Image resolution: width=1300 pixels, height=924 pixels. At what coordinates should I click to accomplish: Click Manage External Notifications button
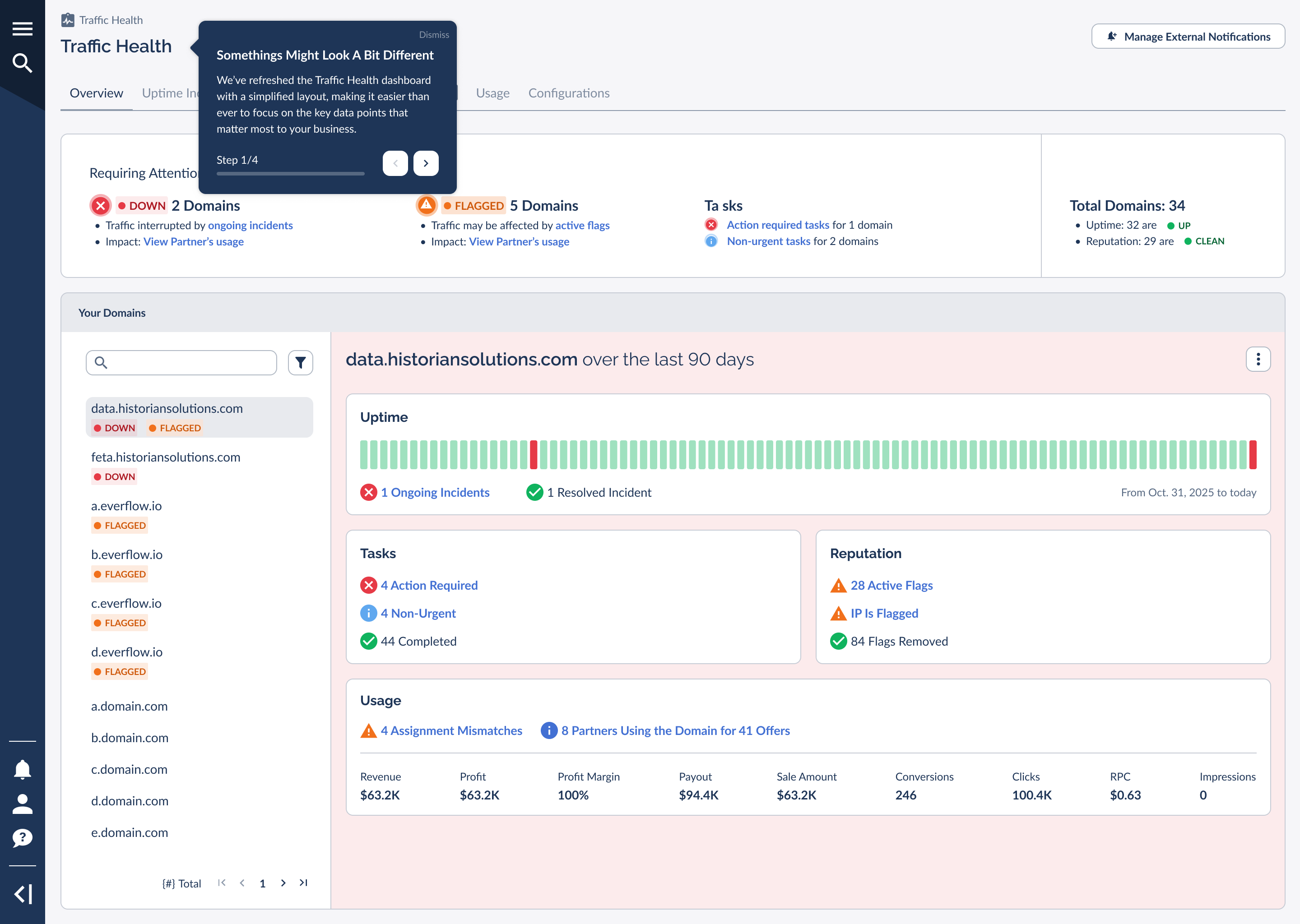(x=1188, y=37)
